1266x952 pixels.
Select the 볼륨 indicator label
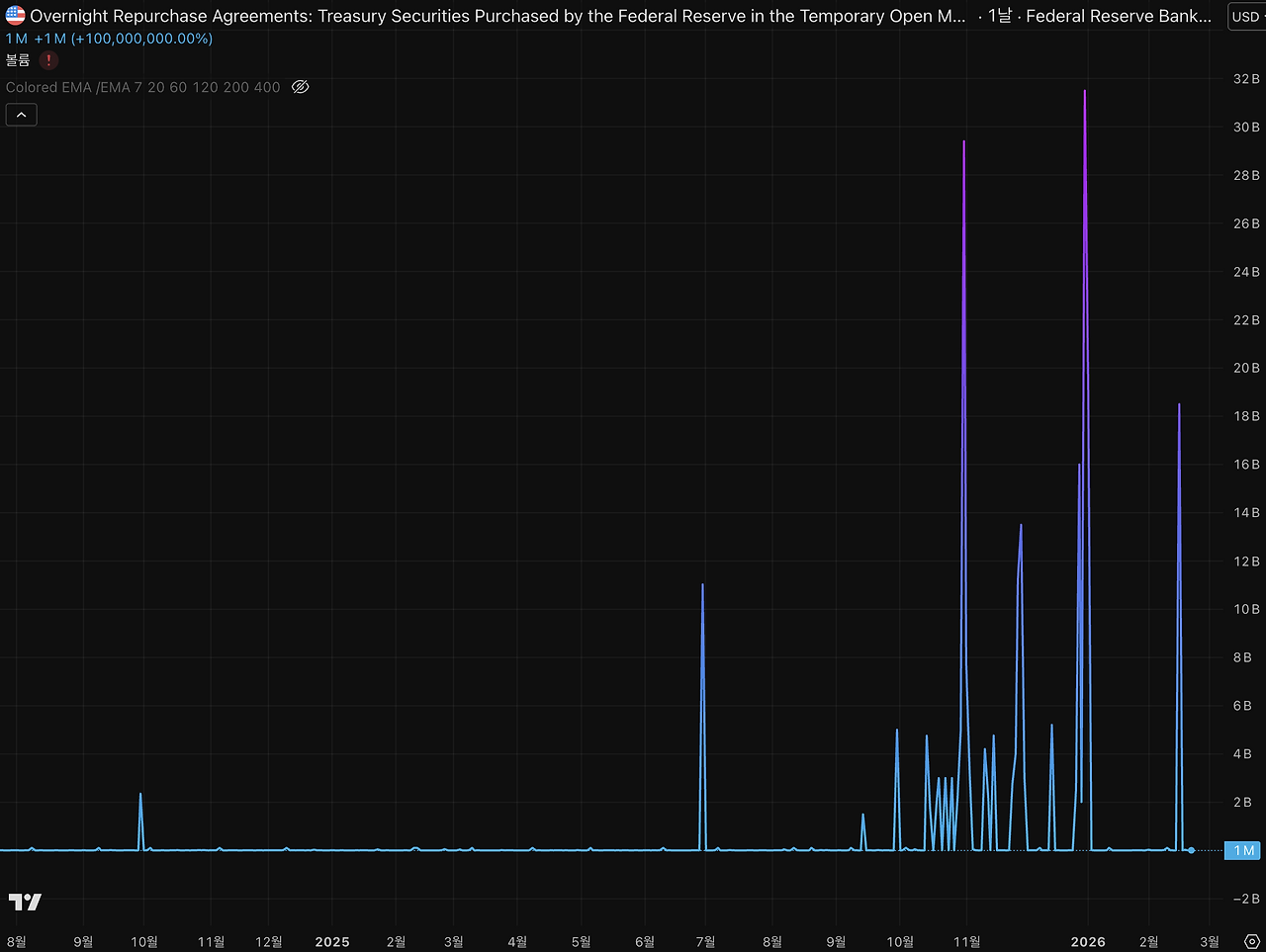[x=18, y=60]
